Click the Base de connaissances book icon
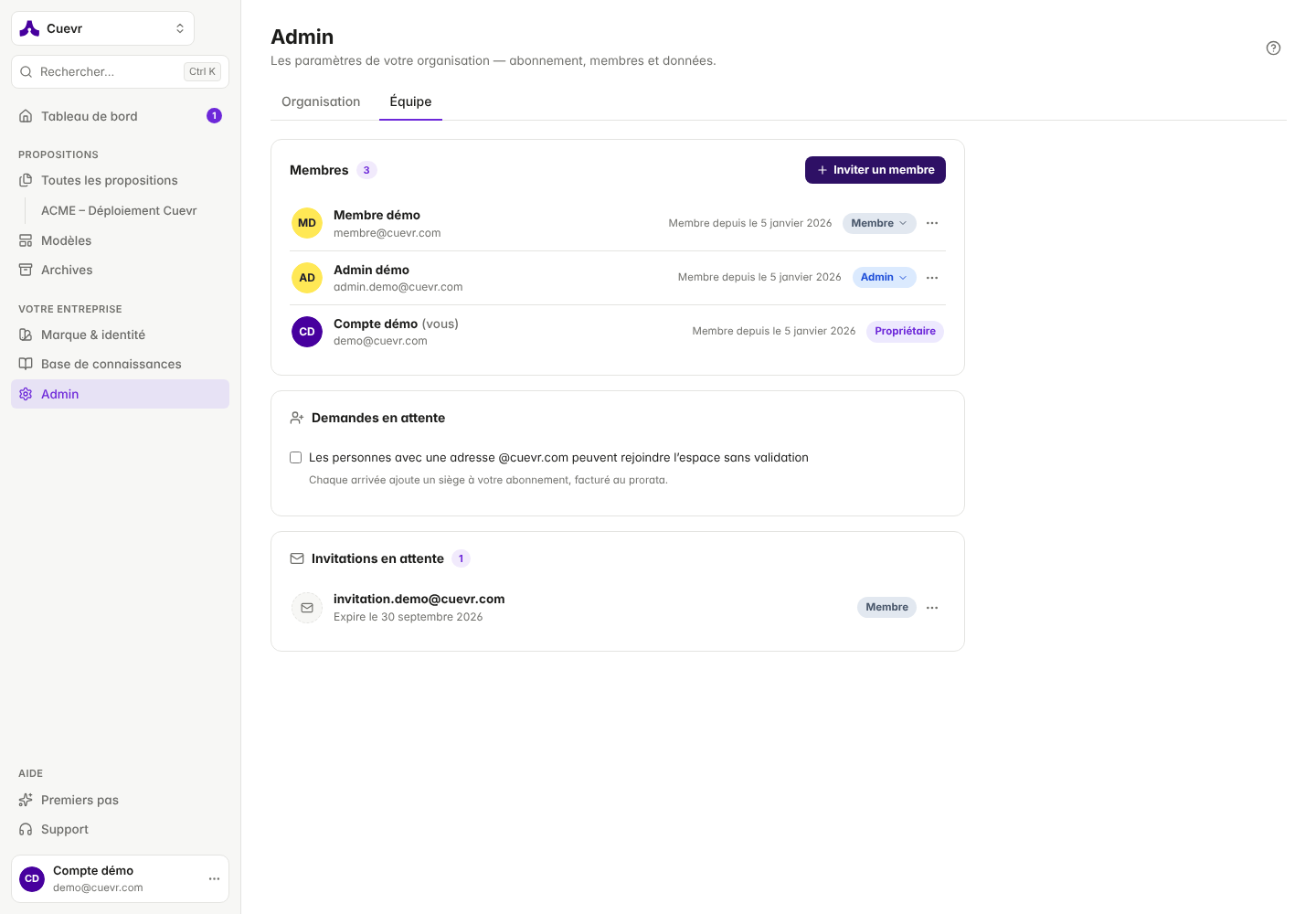This screenshot has width=1316, height=914. point(26,364)
